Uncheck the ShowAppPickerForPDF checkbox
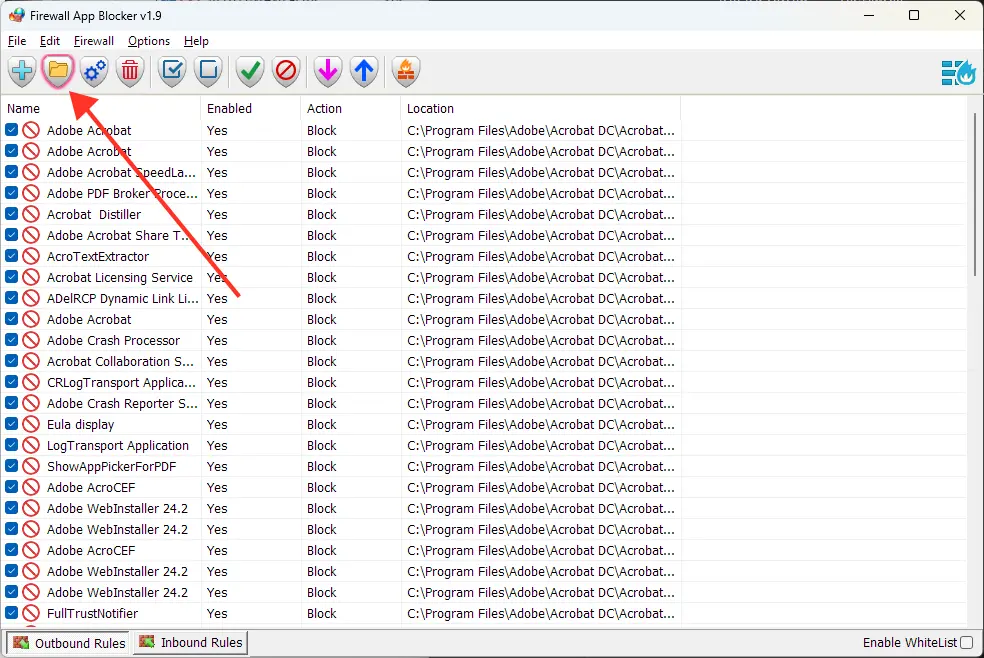The height and width of the screenshot is (658, 984). 11,466
